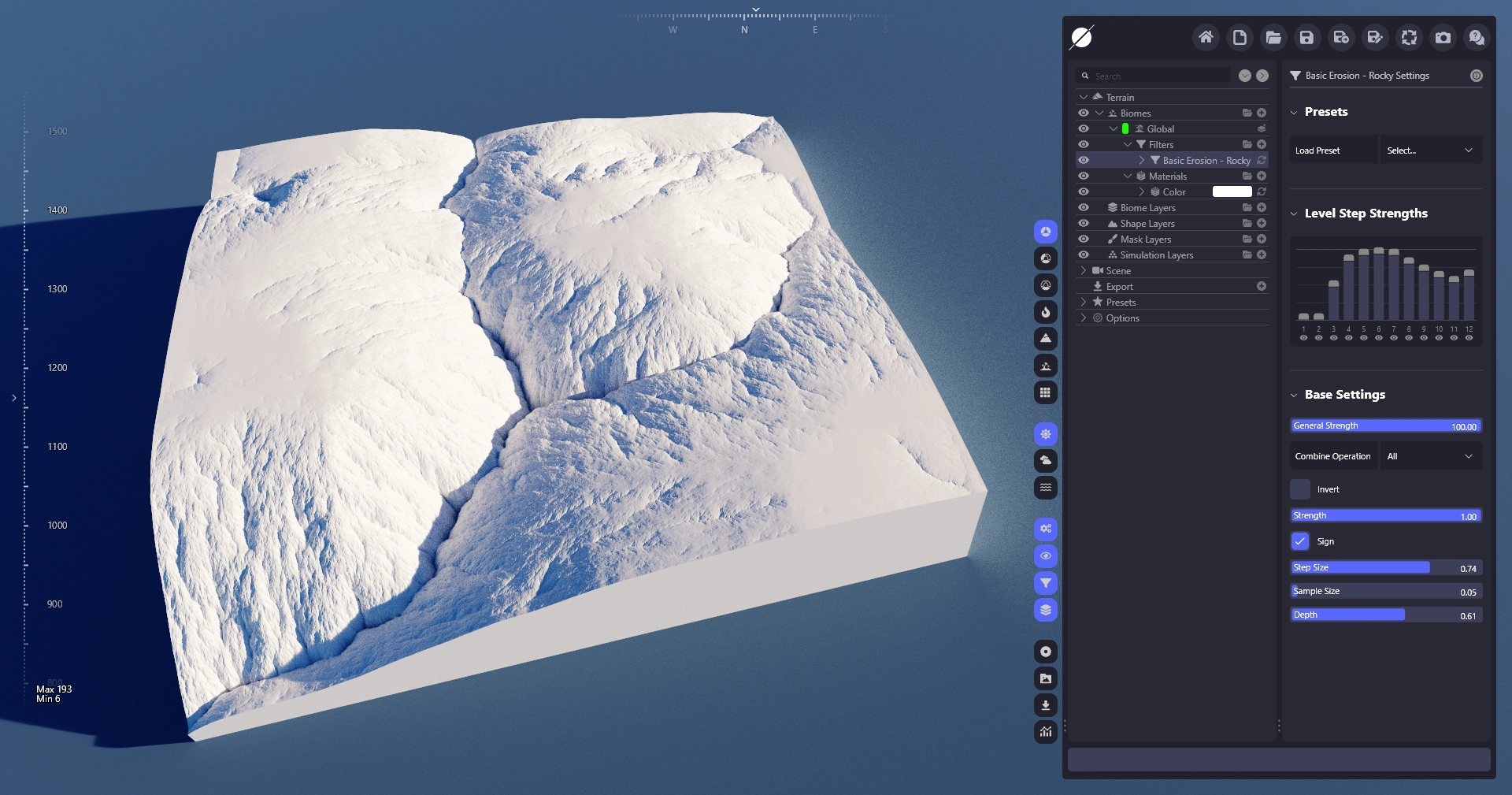Click the Search field in tree panel
This screenshot has width=1512, height=795.
click(1158, 76)
